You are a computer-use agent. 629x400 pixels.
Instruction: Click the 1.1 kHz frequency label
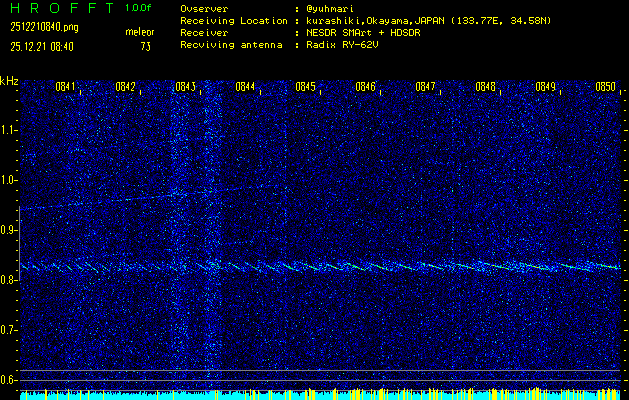[x=9, y=130]
